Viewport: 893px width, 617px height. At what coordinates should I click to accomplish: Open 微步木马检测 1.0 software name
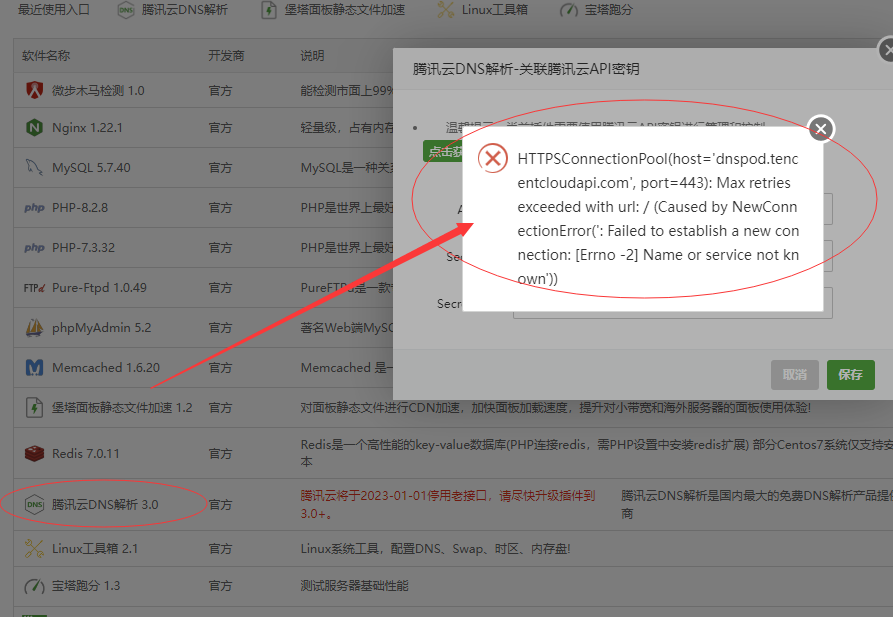pyautogui.click(x=98, y=91)
